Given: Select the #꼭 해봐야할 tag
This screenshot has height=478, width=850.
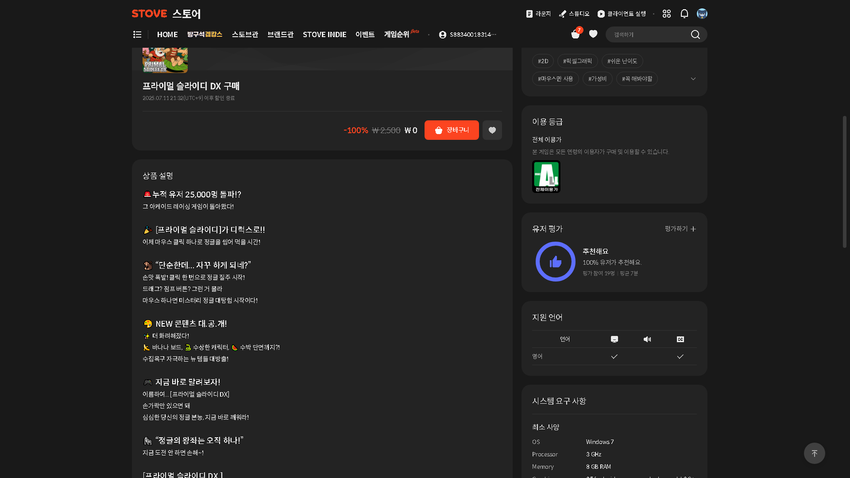Looking at the screenshot, I should click(637, 79).
